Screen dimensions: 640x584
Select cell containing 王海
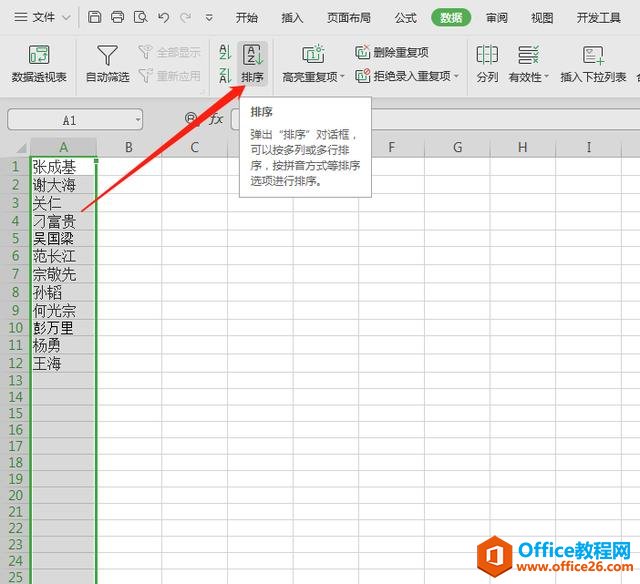point(64,363)
